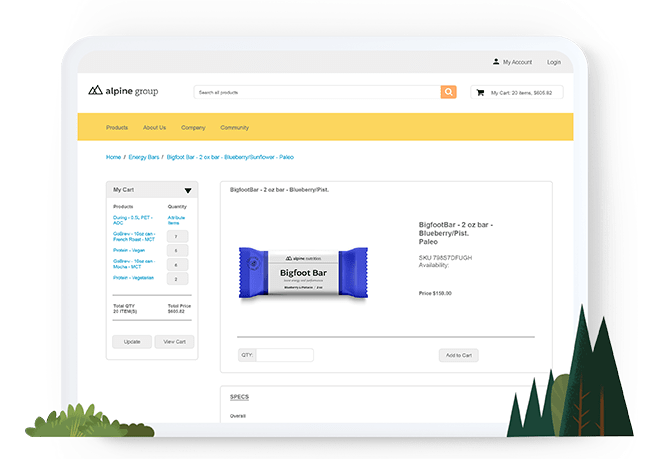This screenshot has width=650, height=459.
Task: Click quantity box for GoBrew French Roast
Action: tap(176, 236)
